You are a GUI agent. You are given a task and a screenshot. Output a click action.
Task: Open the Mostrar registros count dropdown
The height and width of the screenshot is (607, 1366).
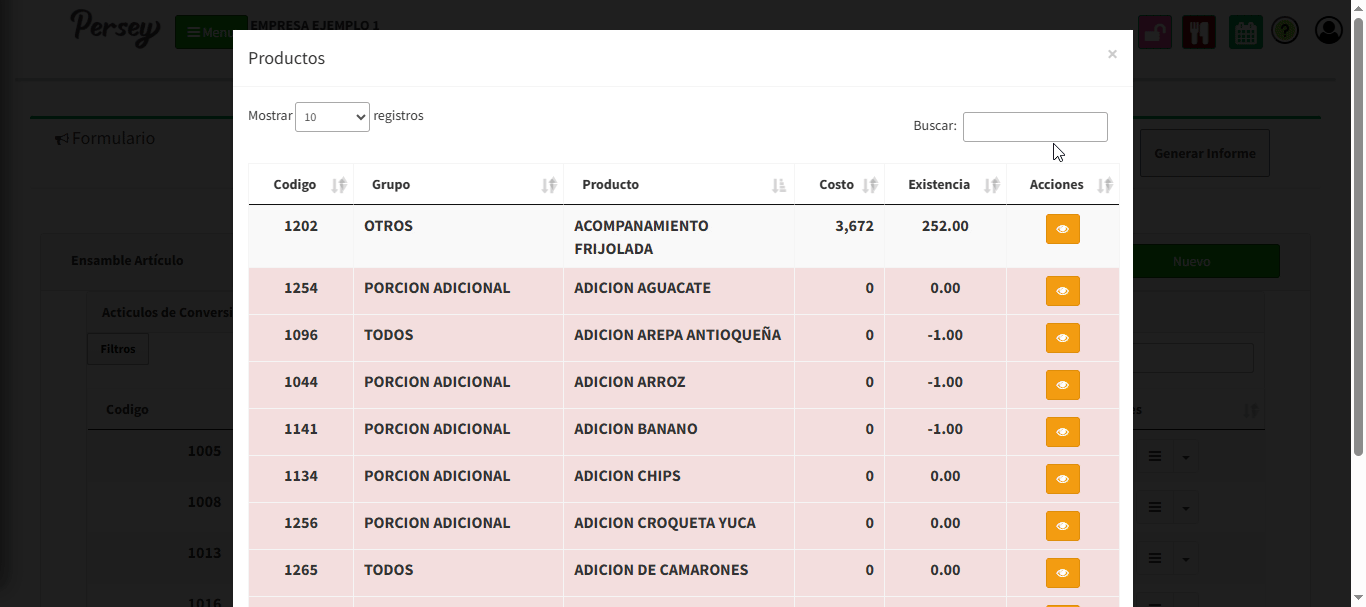[x=332, y=117]
